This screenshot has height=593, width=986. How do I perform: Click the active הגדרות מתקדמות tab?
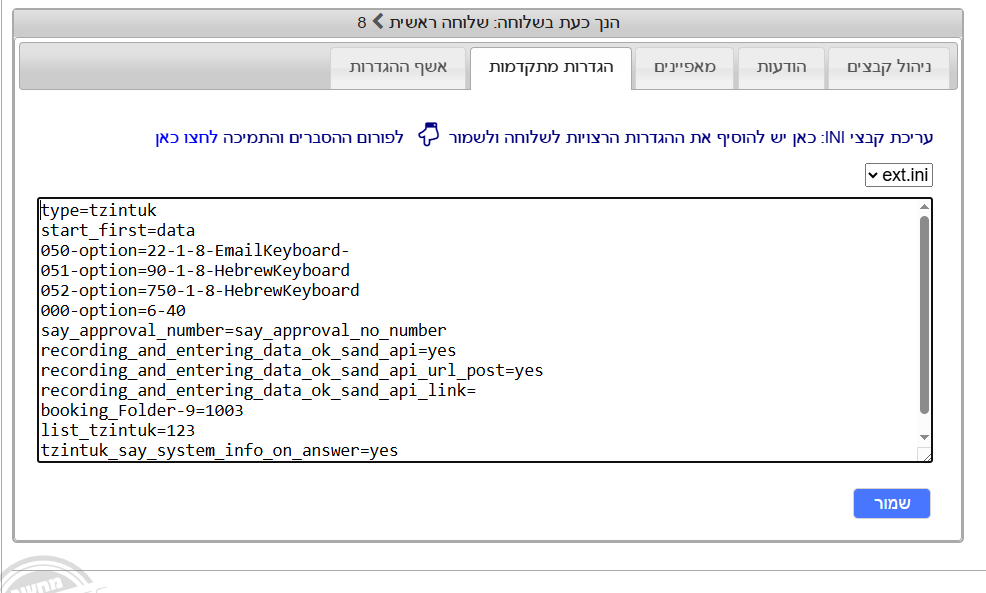tap(551, 67)
